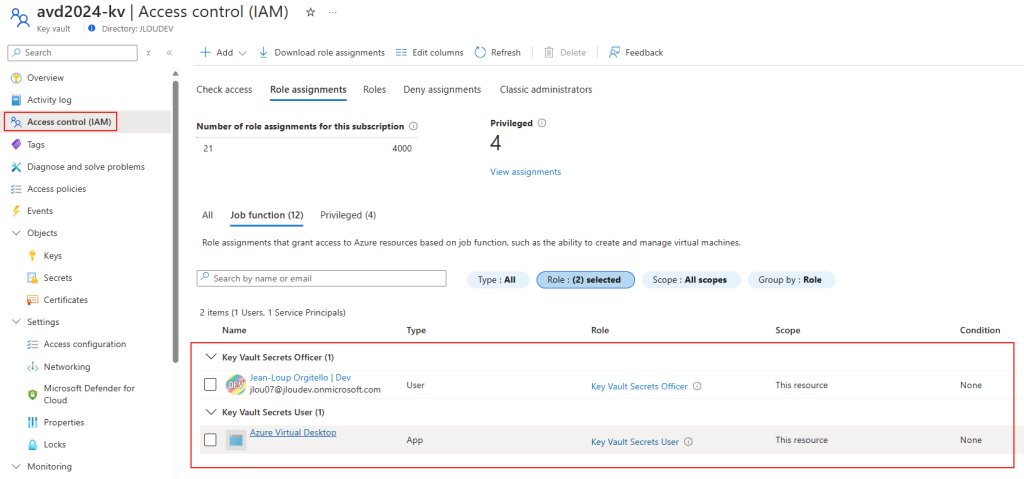Screen dimensions: 1024x479
Task: Collapse the Objects section in sidebar
Action: [16, 233]
